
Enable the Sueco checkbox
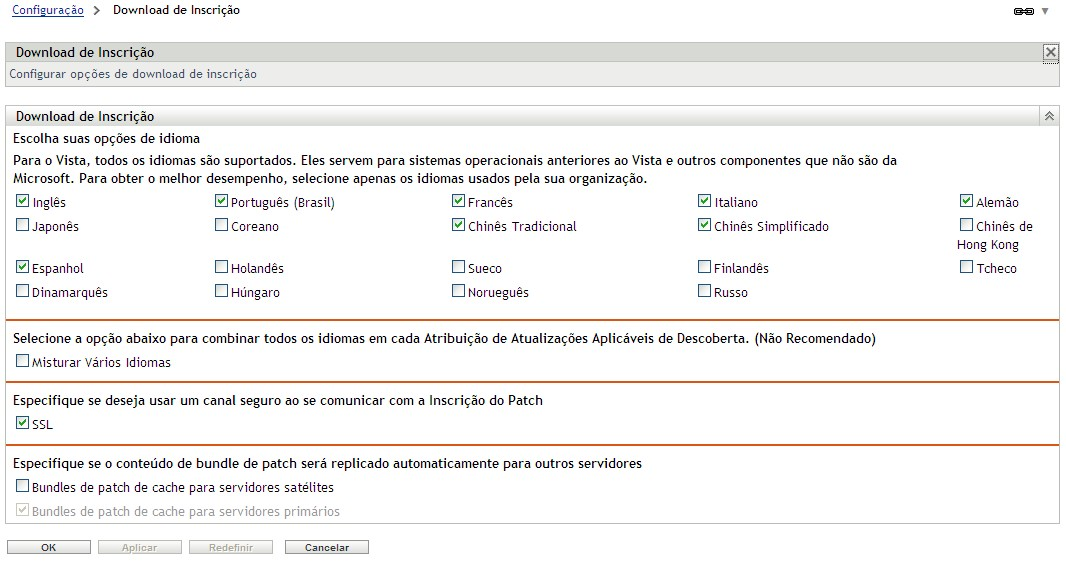(x=458, y=267)
